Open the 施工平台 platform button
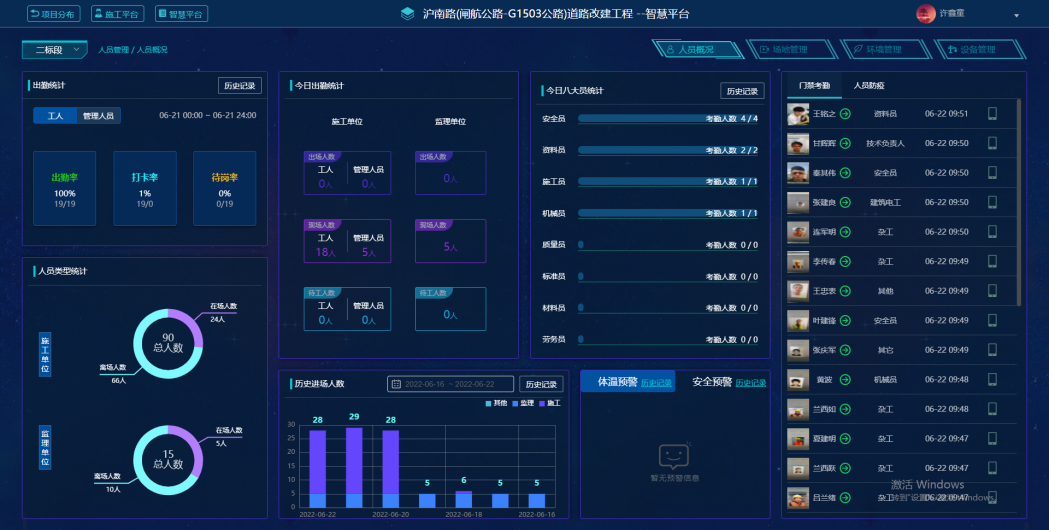 tap(117, 13)
